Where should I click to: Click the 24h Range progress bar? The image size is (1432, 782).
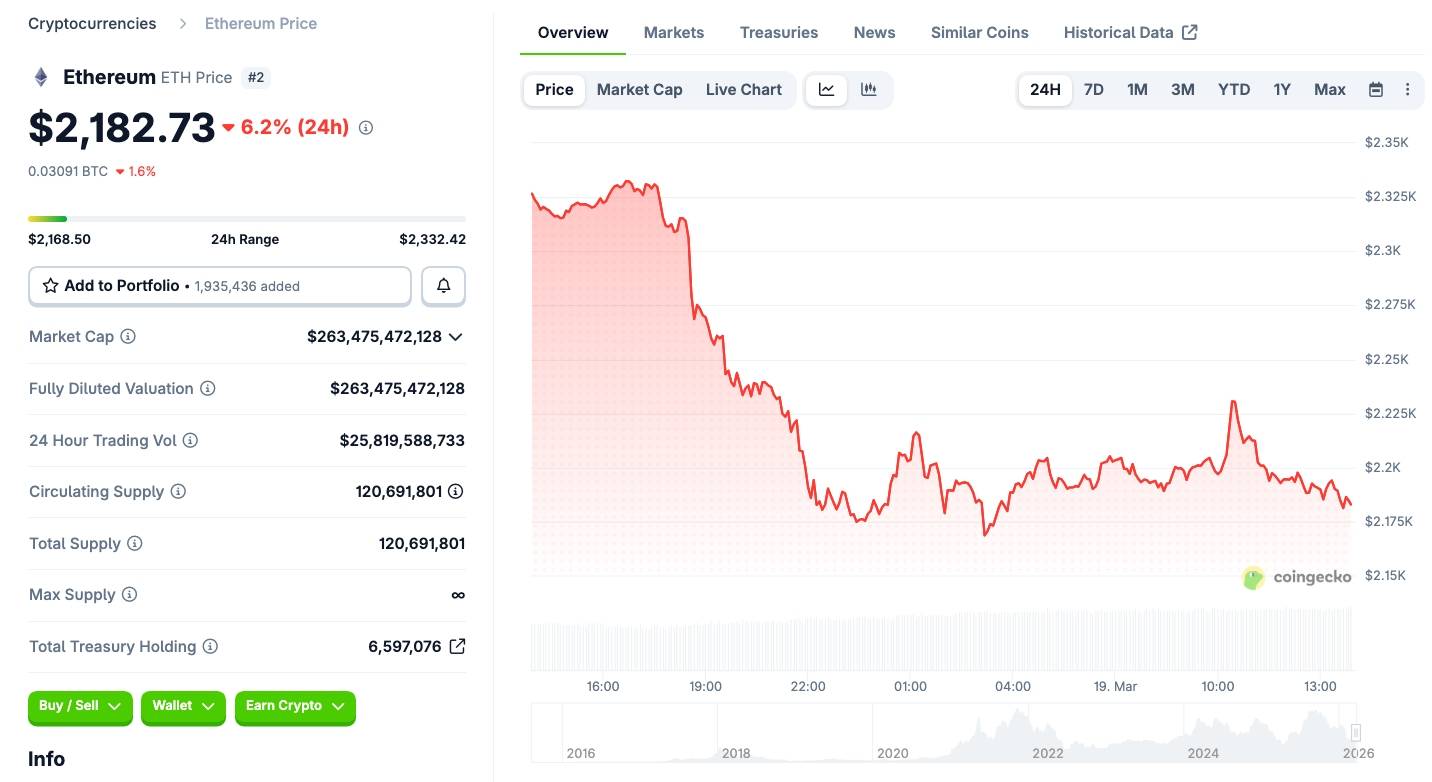[247, 218]
